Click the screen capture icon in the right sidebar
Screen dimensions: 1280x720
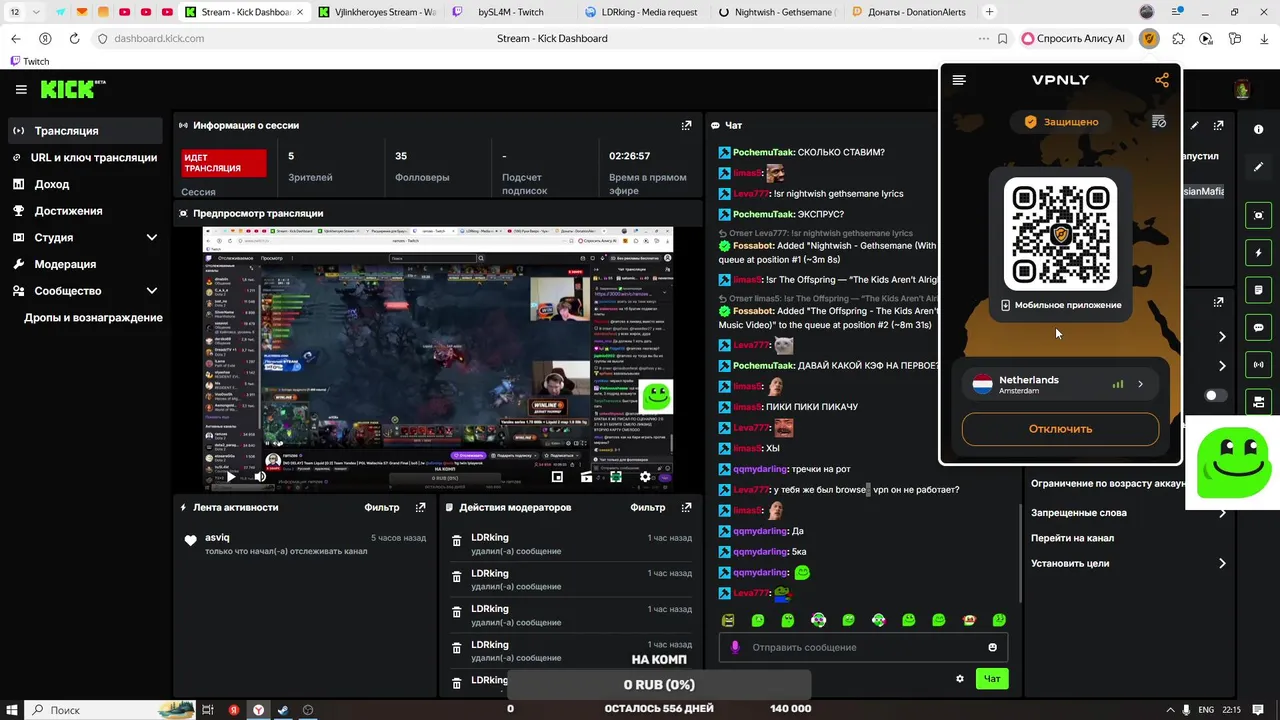pyautogui.click(x=1259, y=215)
